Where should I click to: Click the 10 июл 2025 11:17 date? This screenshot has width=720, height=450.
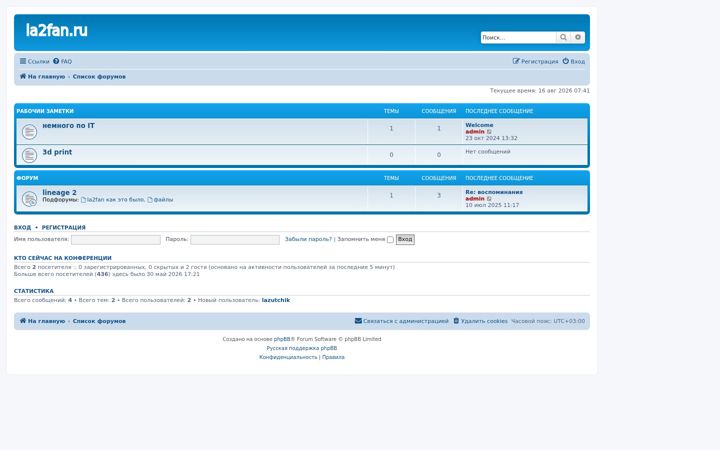coord(492,205)
